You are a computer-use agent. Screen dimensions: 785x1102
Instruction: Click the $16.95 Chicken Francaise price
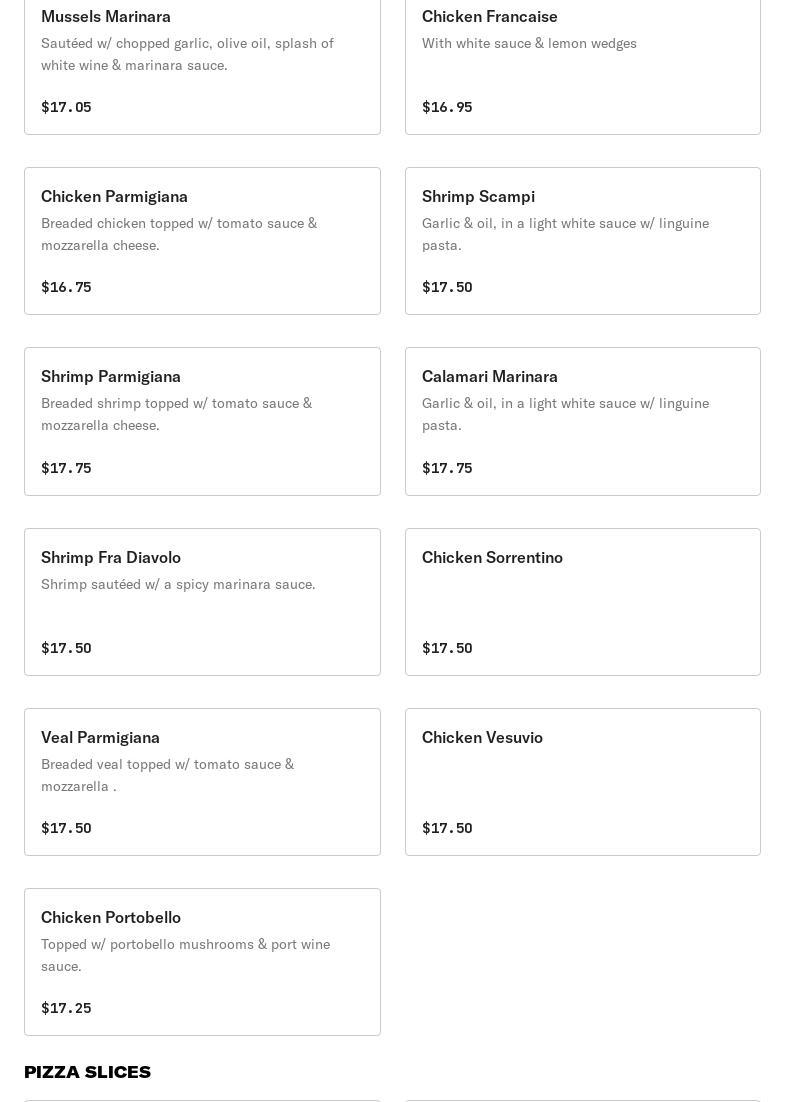(447, 107)
